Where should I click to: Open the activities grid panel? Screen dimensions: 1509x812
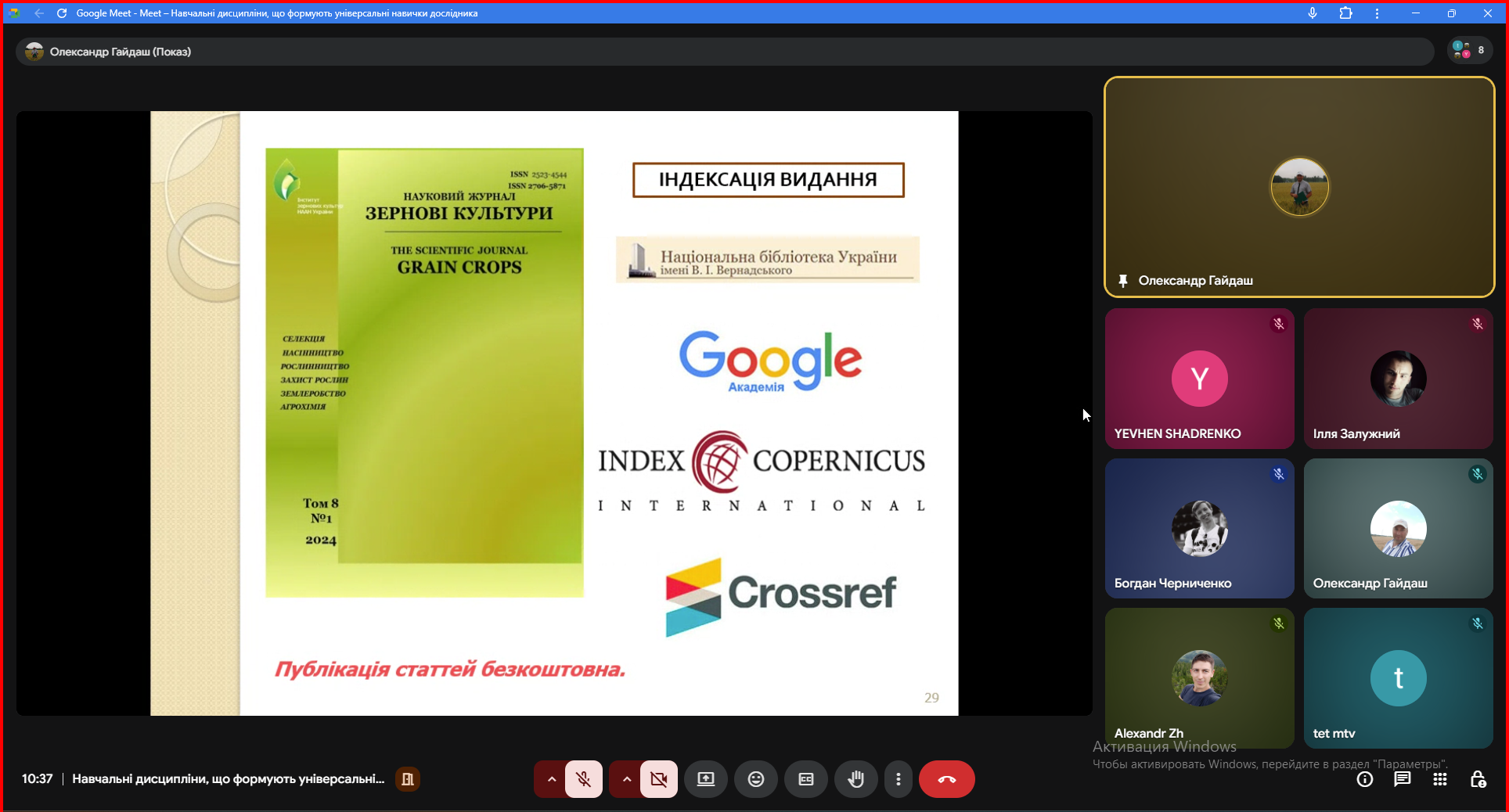(1440, 779)
